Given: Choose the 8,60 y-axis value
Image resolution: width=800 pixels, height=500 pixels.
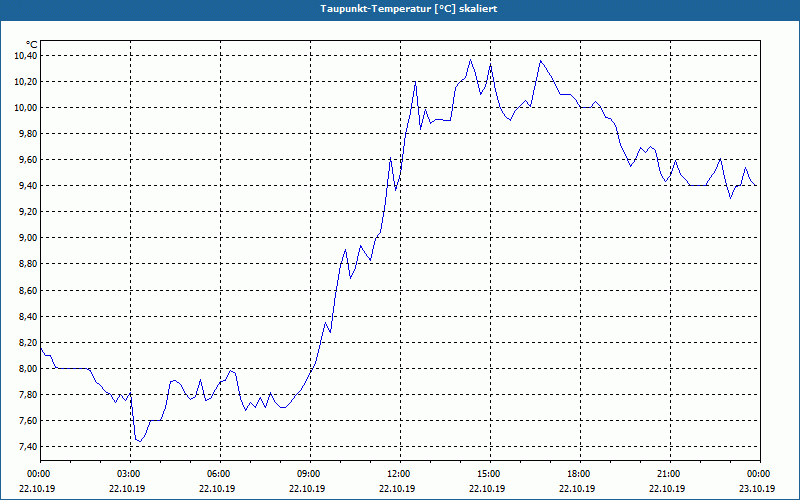Looking at the screenshot, I should point(28,291).
